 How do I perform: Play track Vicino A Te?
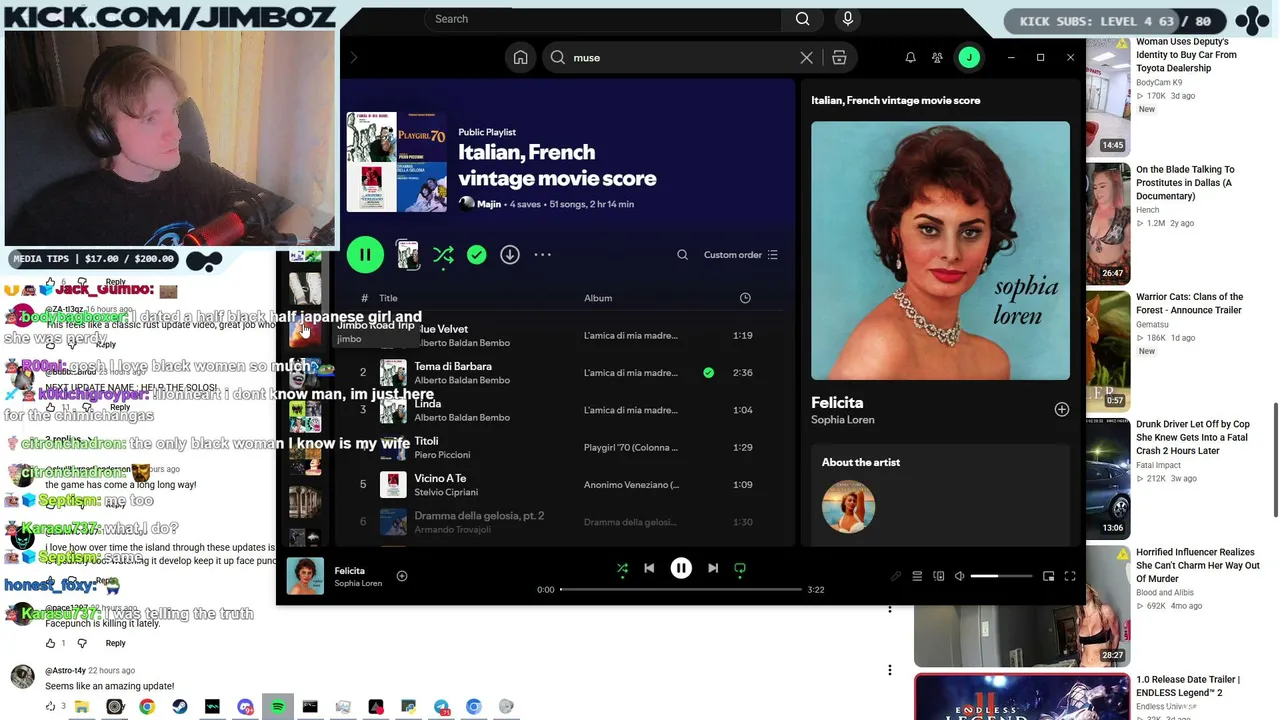(x=440, y=478)
